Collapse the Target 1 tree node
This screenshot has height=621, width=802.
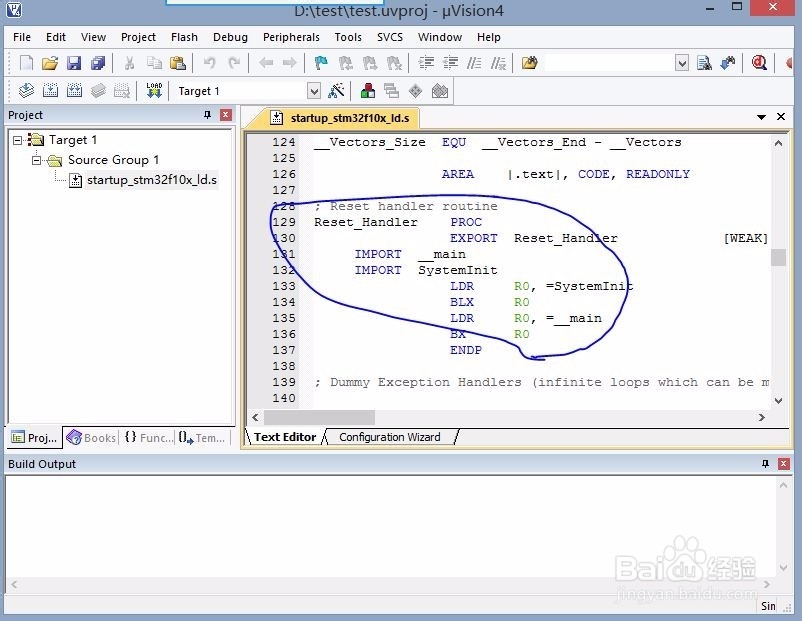coord(17,140)
